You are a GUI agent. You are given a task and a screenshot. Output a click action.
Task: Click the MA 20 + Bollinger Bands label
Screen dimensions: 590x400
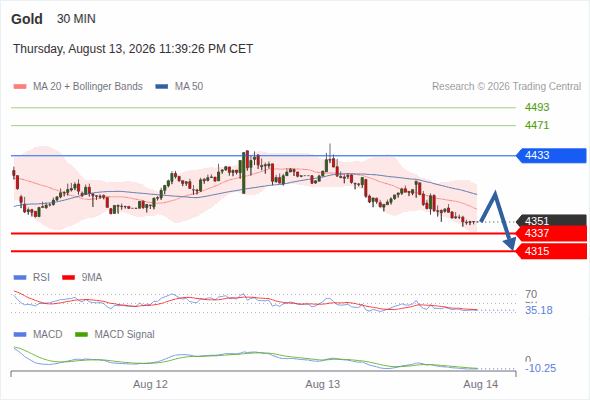(88, 87)
